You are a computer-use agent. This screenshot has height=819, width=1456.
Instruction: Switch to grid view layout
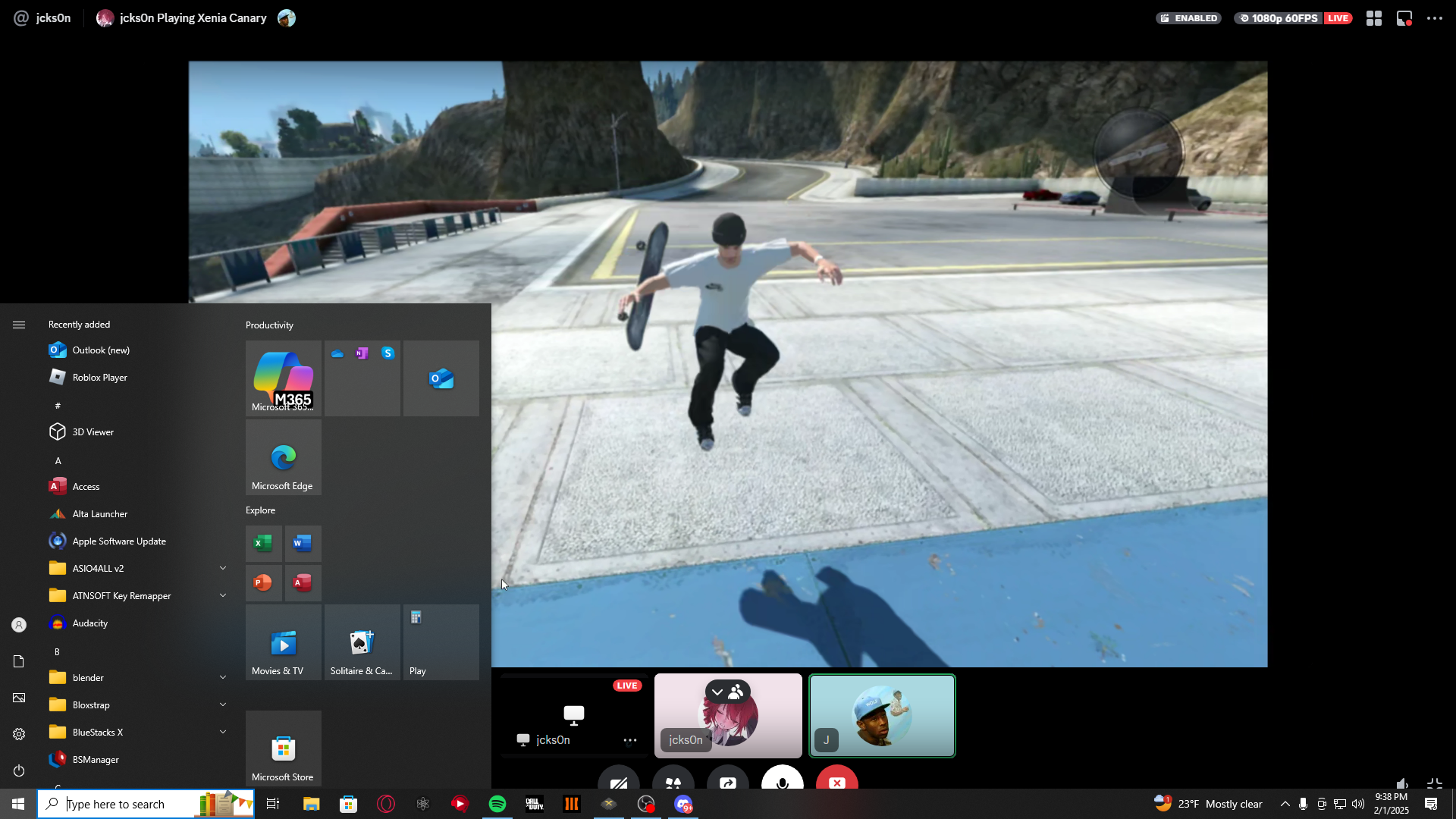[1374, 18]
